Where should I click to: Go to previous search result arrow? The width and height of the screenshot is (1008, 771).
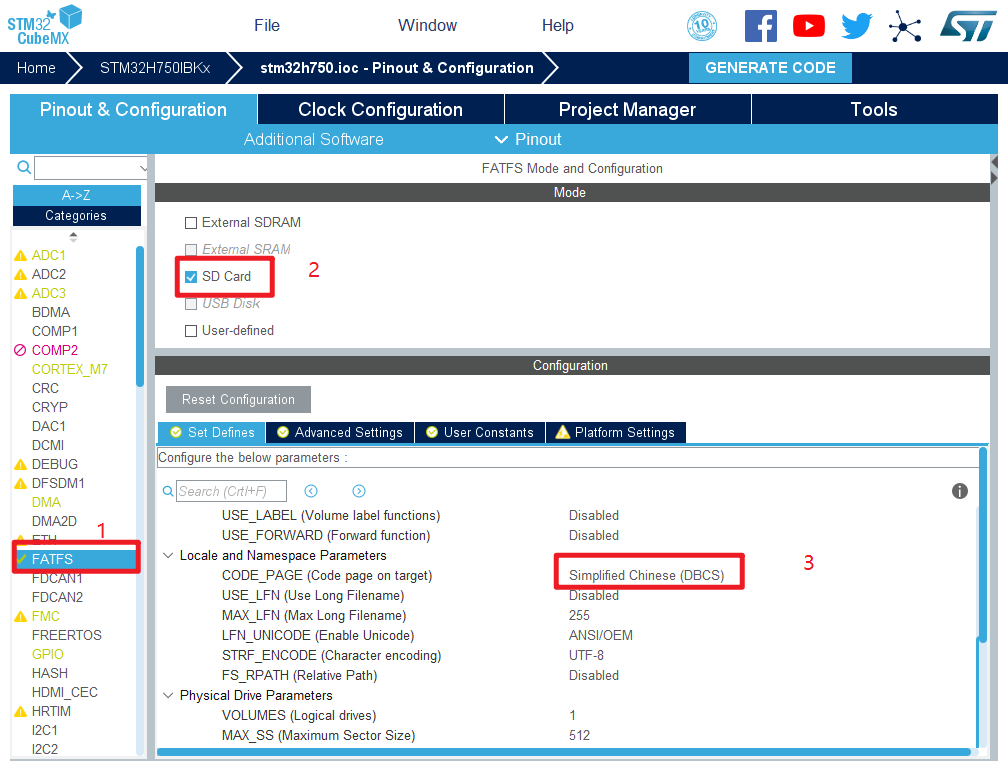pos(311,491)
